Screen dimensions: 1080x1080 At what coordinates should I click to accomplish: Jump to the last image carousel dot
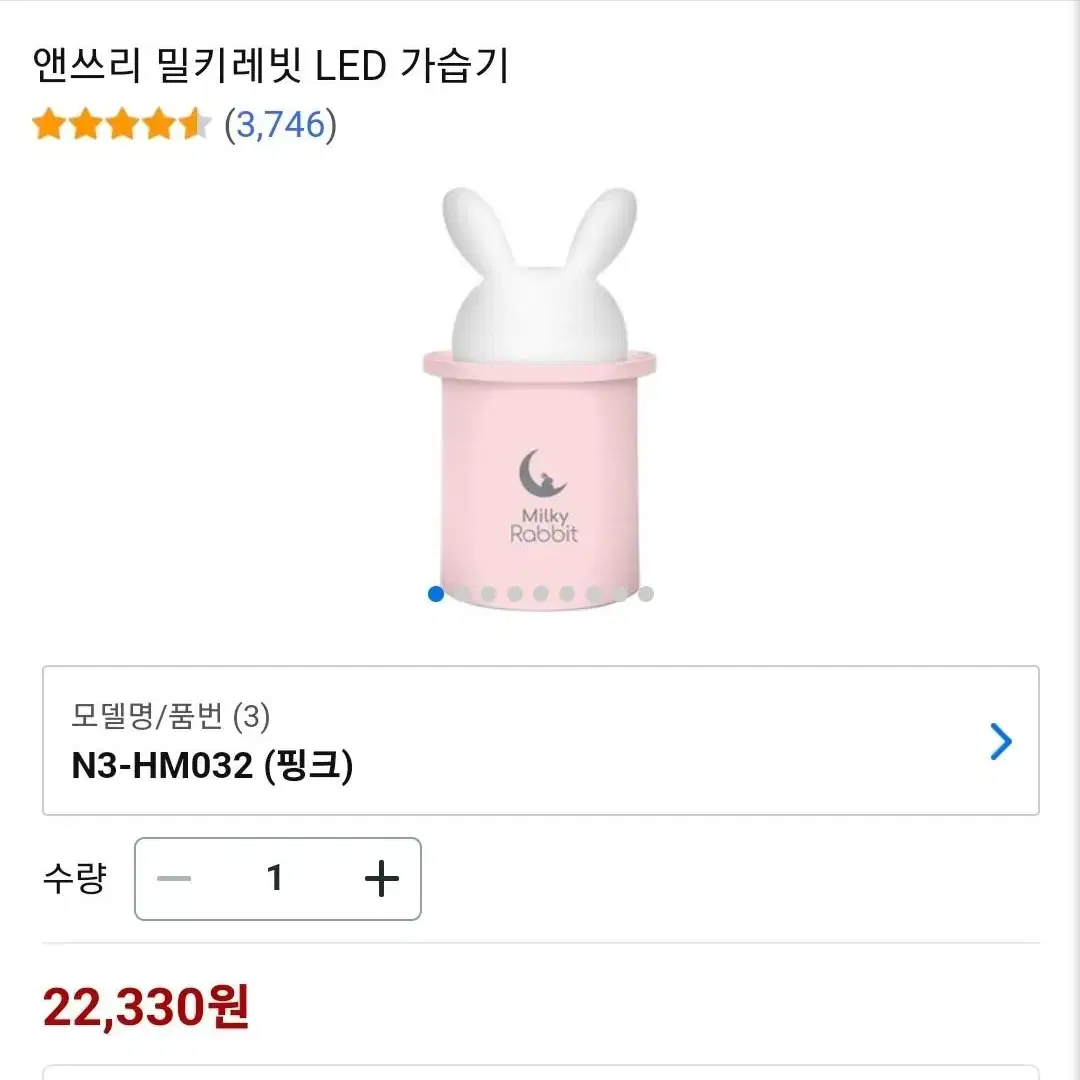(645, 594)
